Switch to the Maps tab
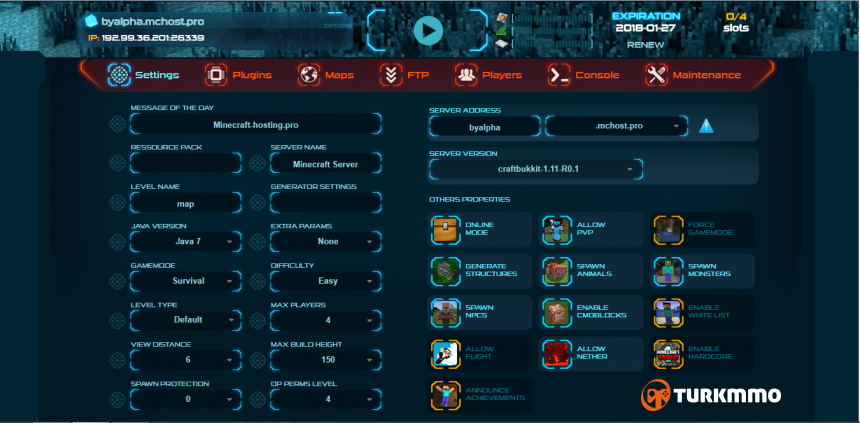Image resolution: width=860 pixels, height=423 pixels. [x=326, y=75]
